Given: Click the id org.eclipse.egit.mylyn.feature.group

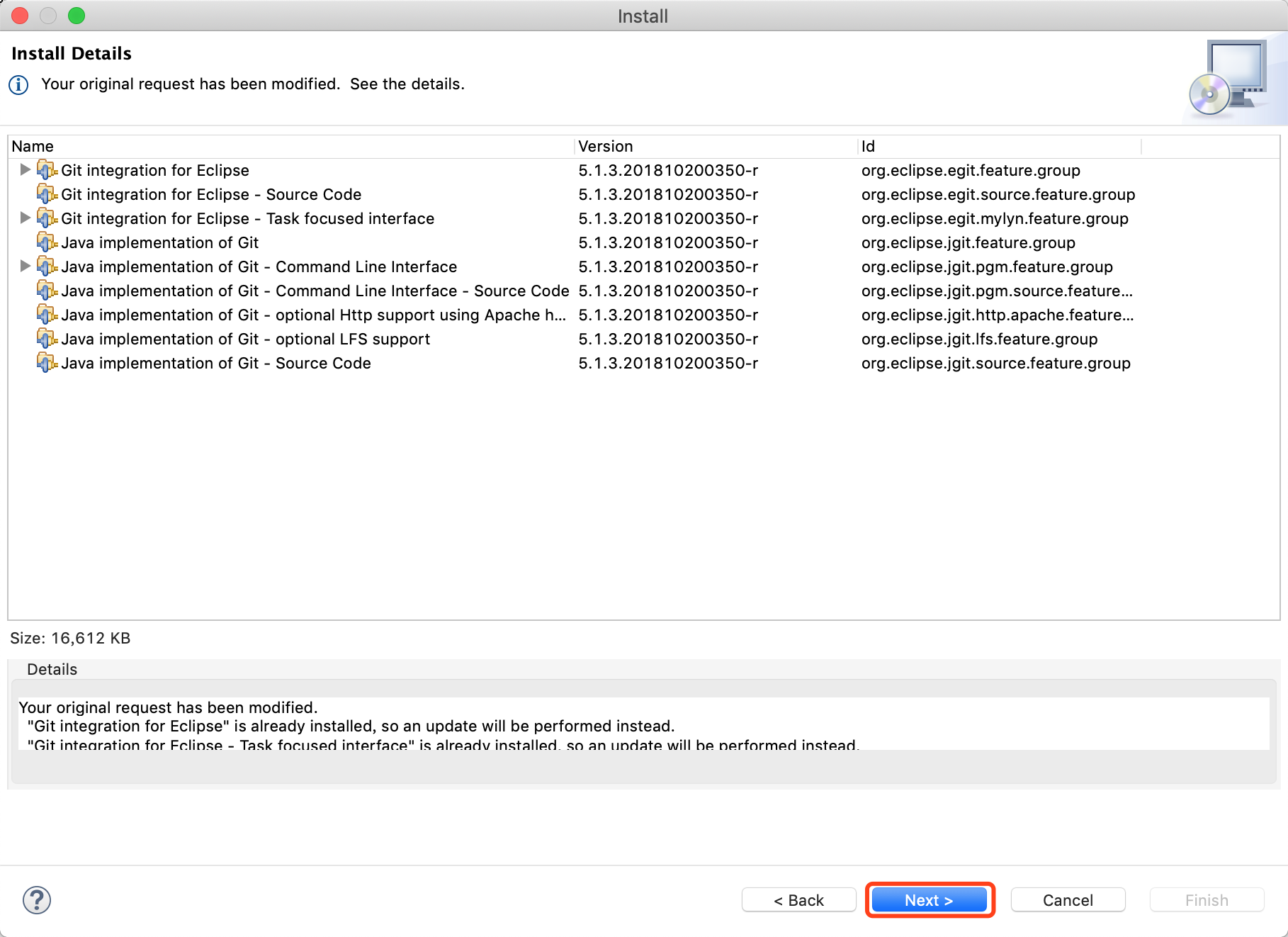Looking at the screenshot, I should coord(995,218).
